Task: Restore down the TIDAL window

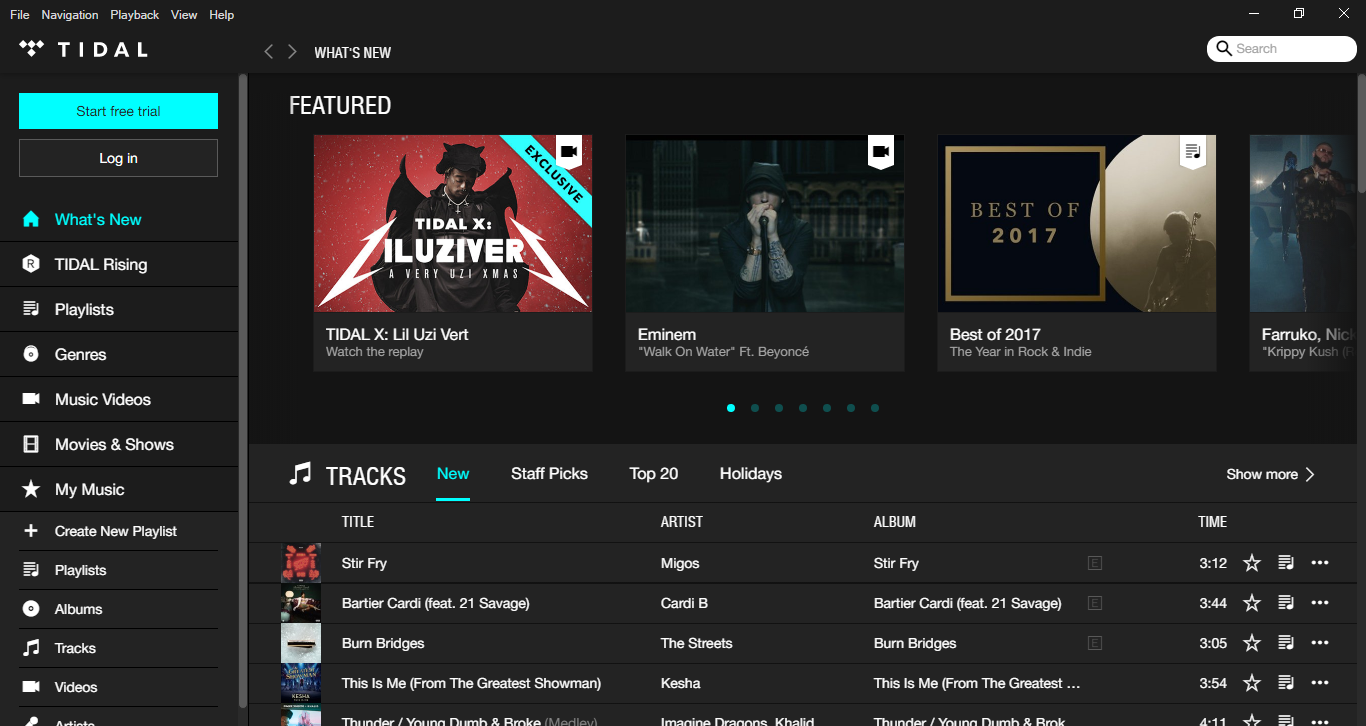Action: click(1299, 13)
